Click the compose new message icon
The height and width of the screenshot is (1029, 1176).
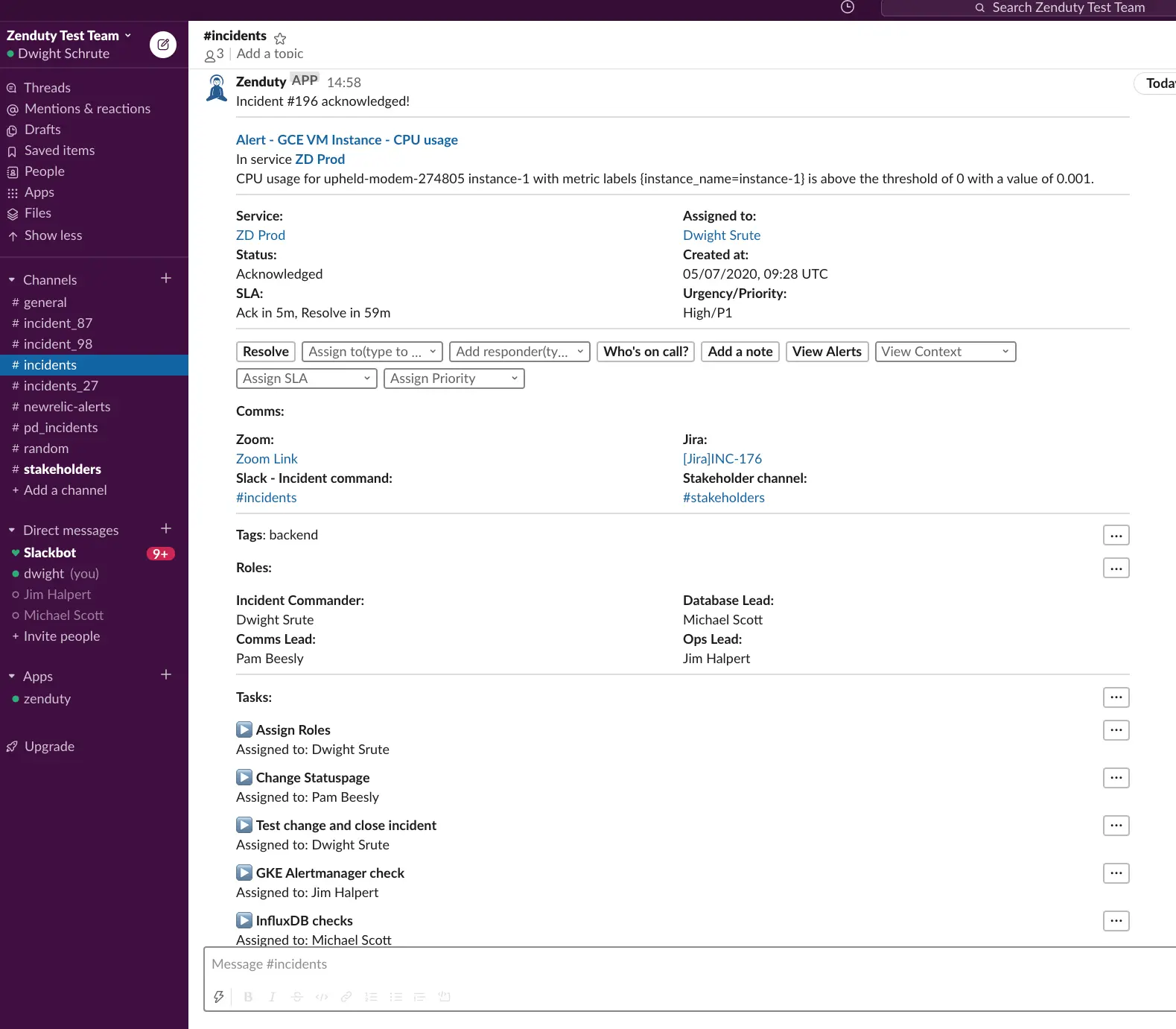pyautogui.click(x=163, y=45)
